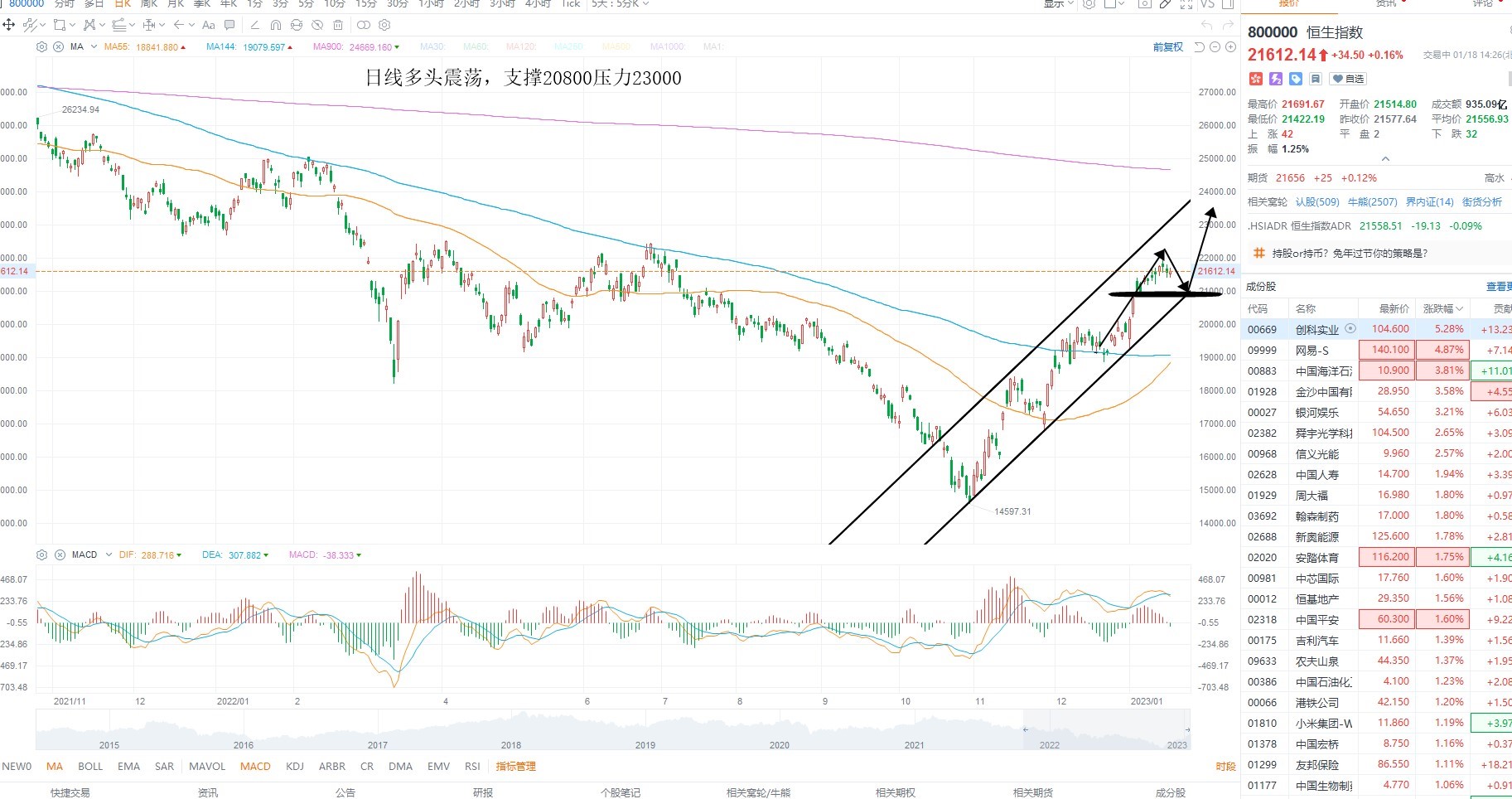The width and height of the screenshot is (1512, 799).
Task: Switch to the BOLL indicator tab
Action: [90, 766]
